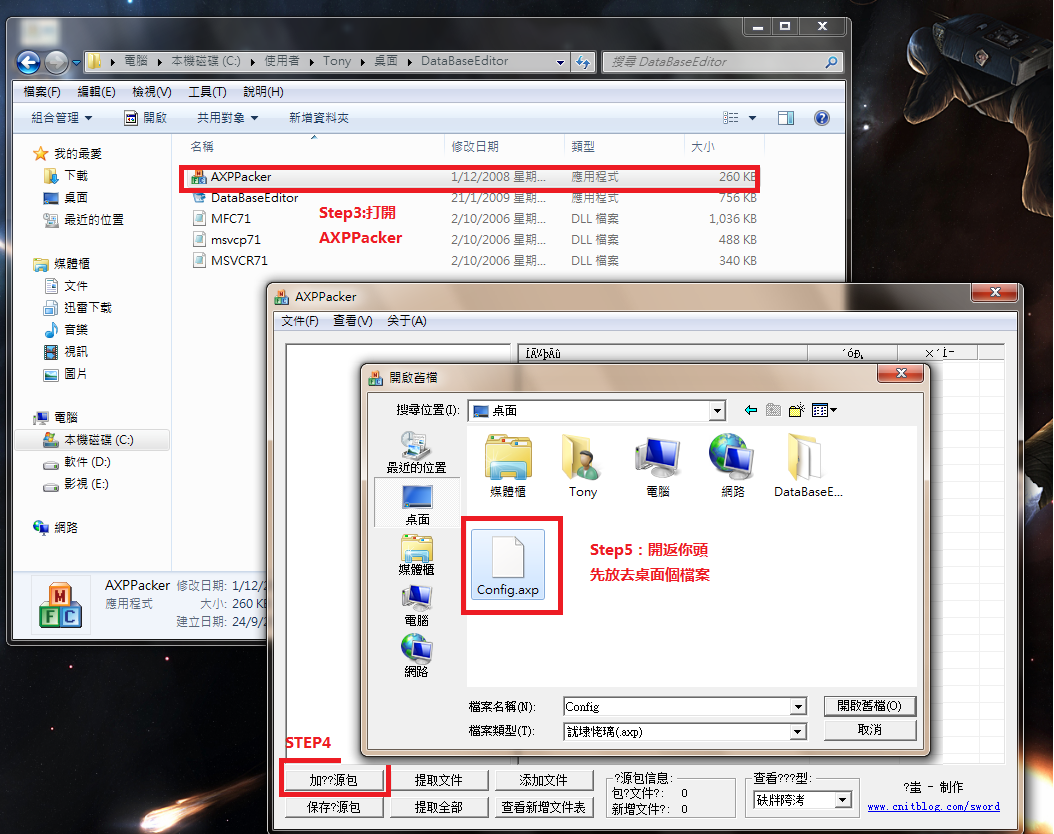Select Tony user folder icon in dialog

(x=582, y=466)
